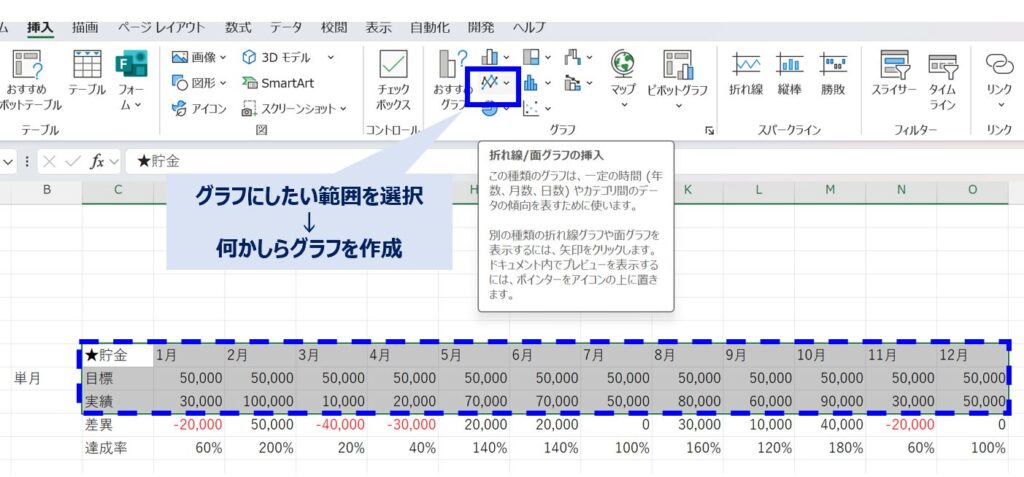This screenshot has height=477, width=1024.
Task: Open the アイコン insert gallery
Action: [x=199, y=108]
